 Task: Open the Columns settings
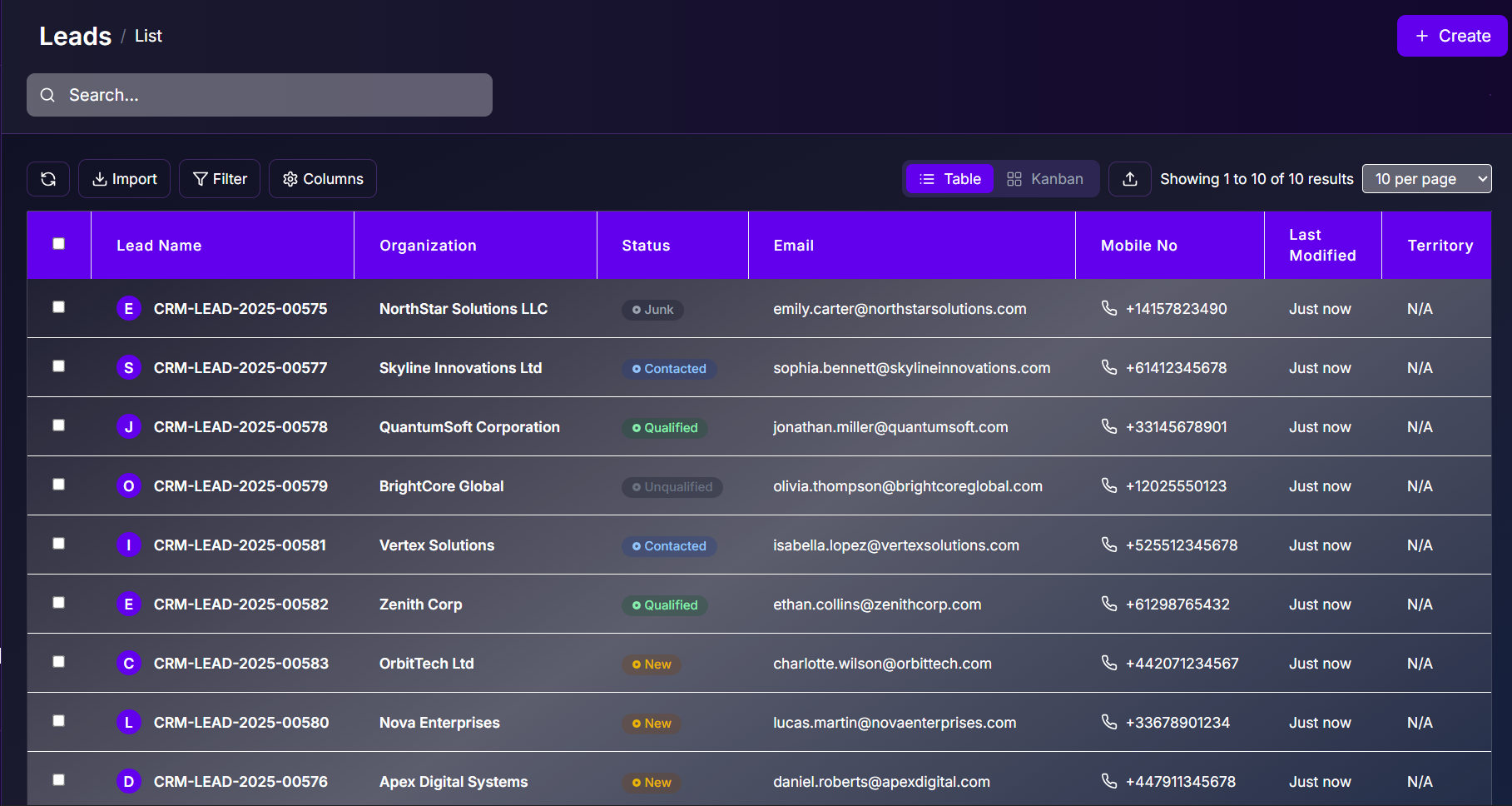(322, 178)
